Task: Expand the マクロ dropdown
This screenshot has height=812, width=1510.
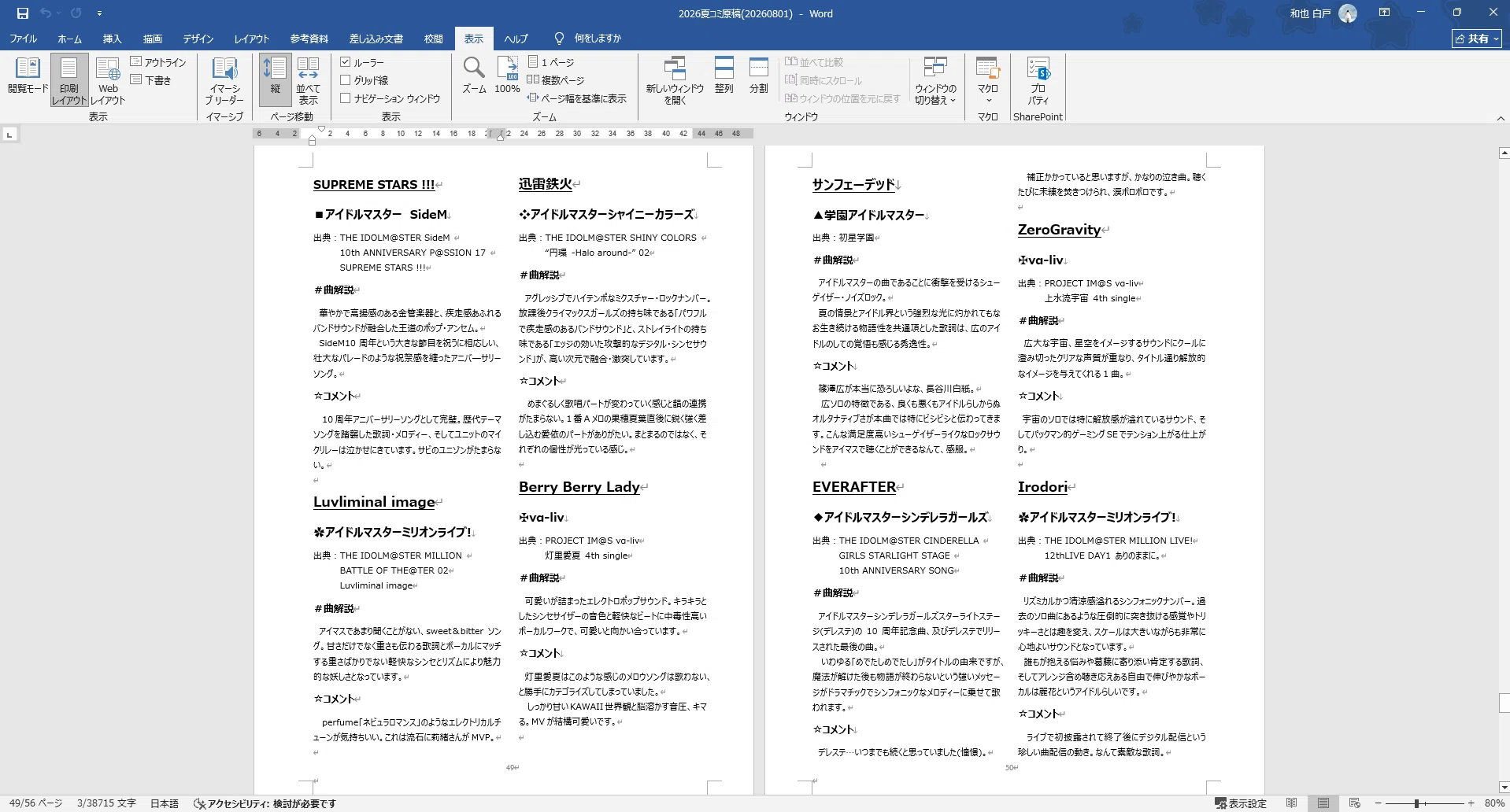Action: [987, 80]
